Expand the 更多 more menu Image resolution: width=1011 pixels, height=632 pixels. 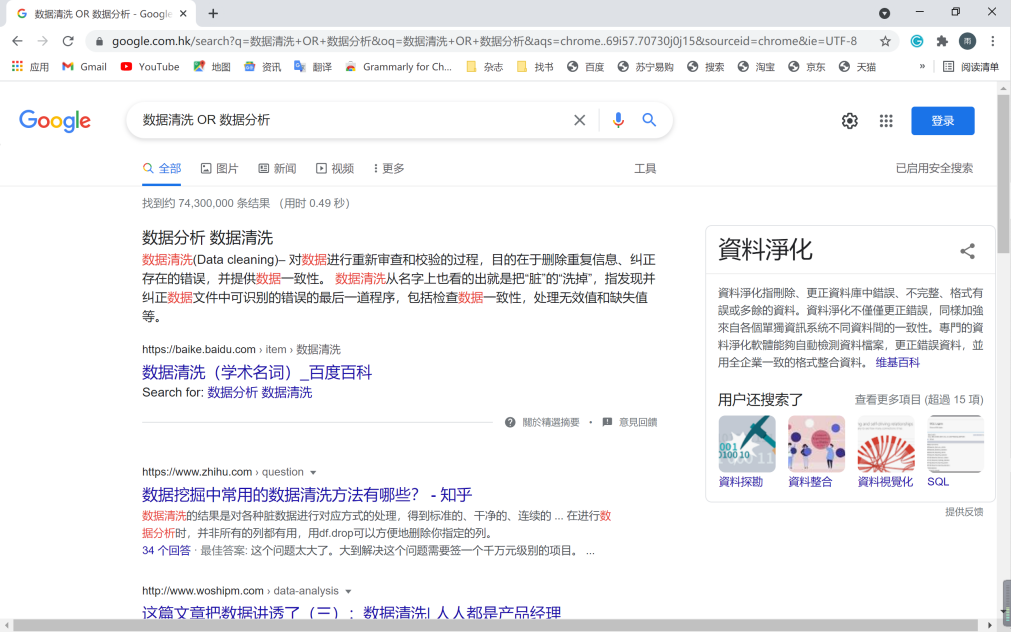389,169
